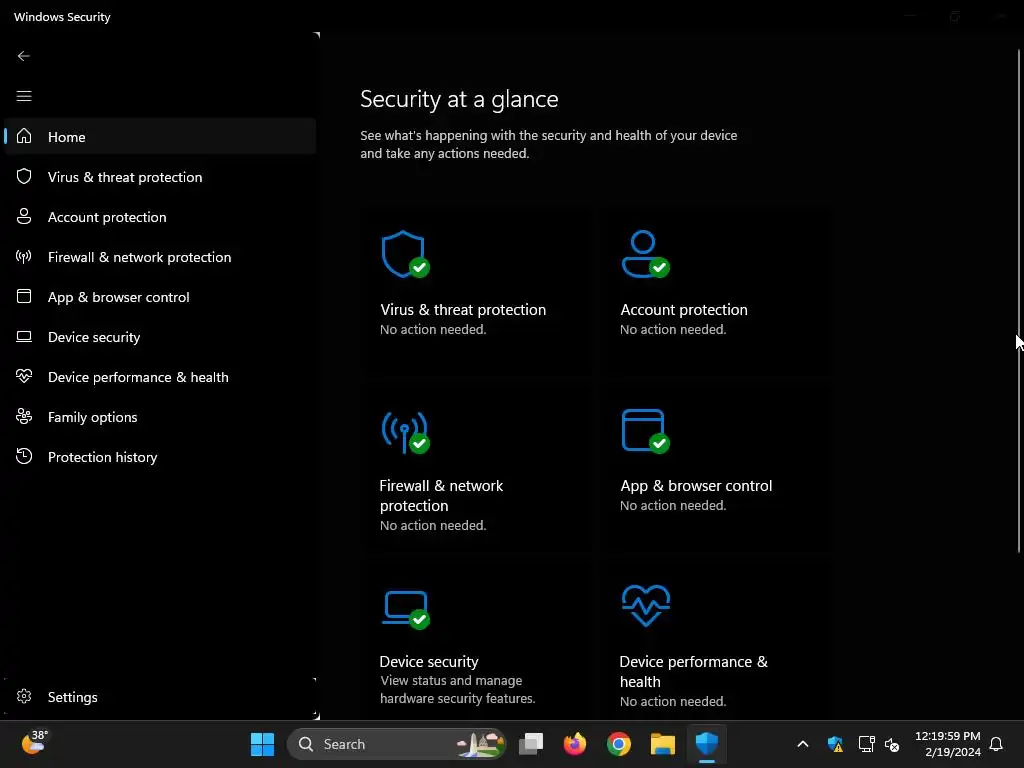Click the Windows Security shield in taskbar
The height and width of the screenshot is (768, 1024).
(707, 744)
